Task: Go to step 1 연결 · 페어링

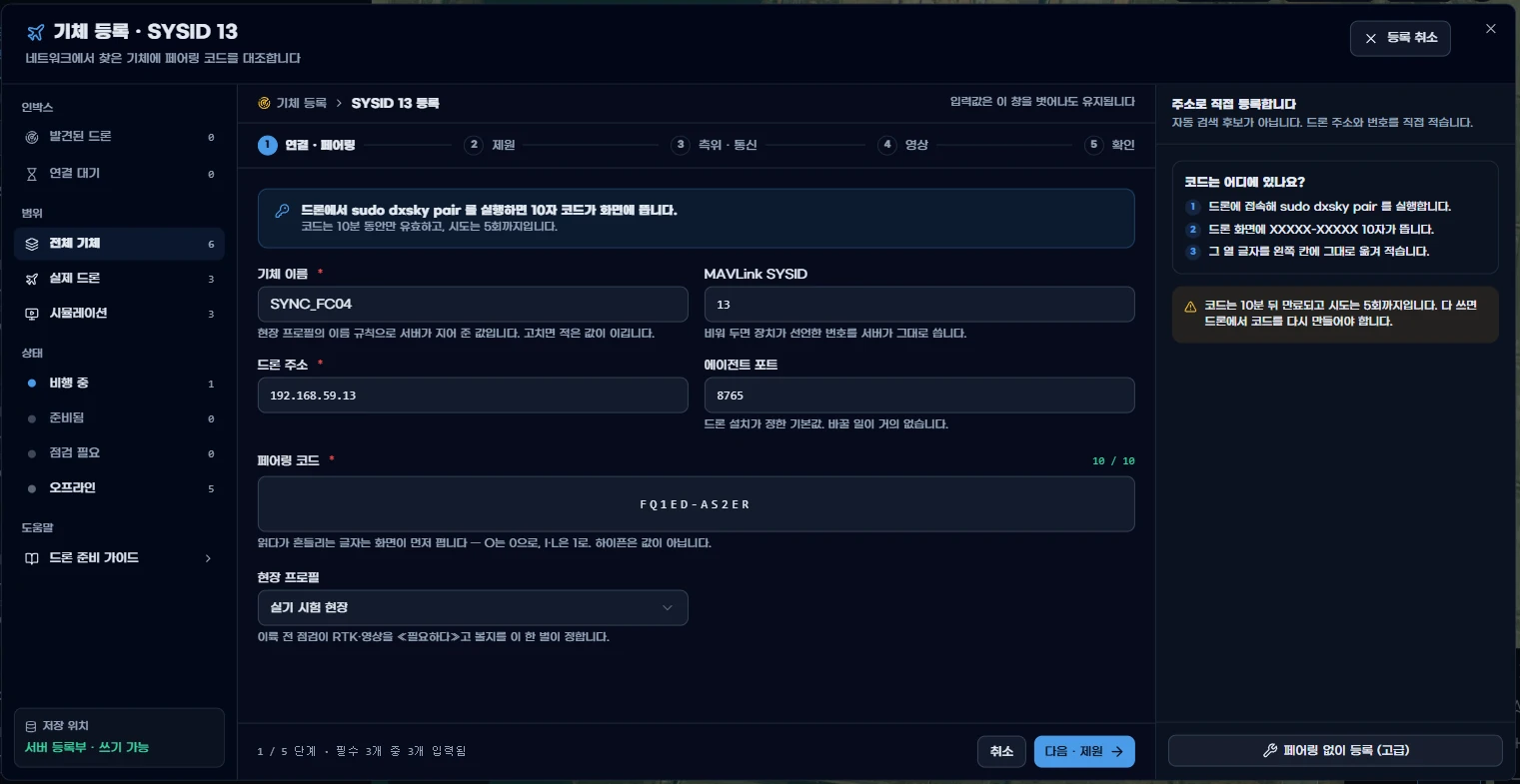Action: coord(306,145)
